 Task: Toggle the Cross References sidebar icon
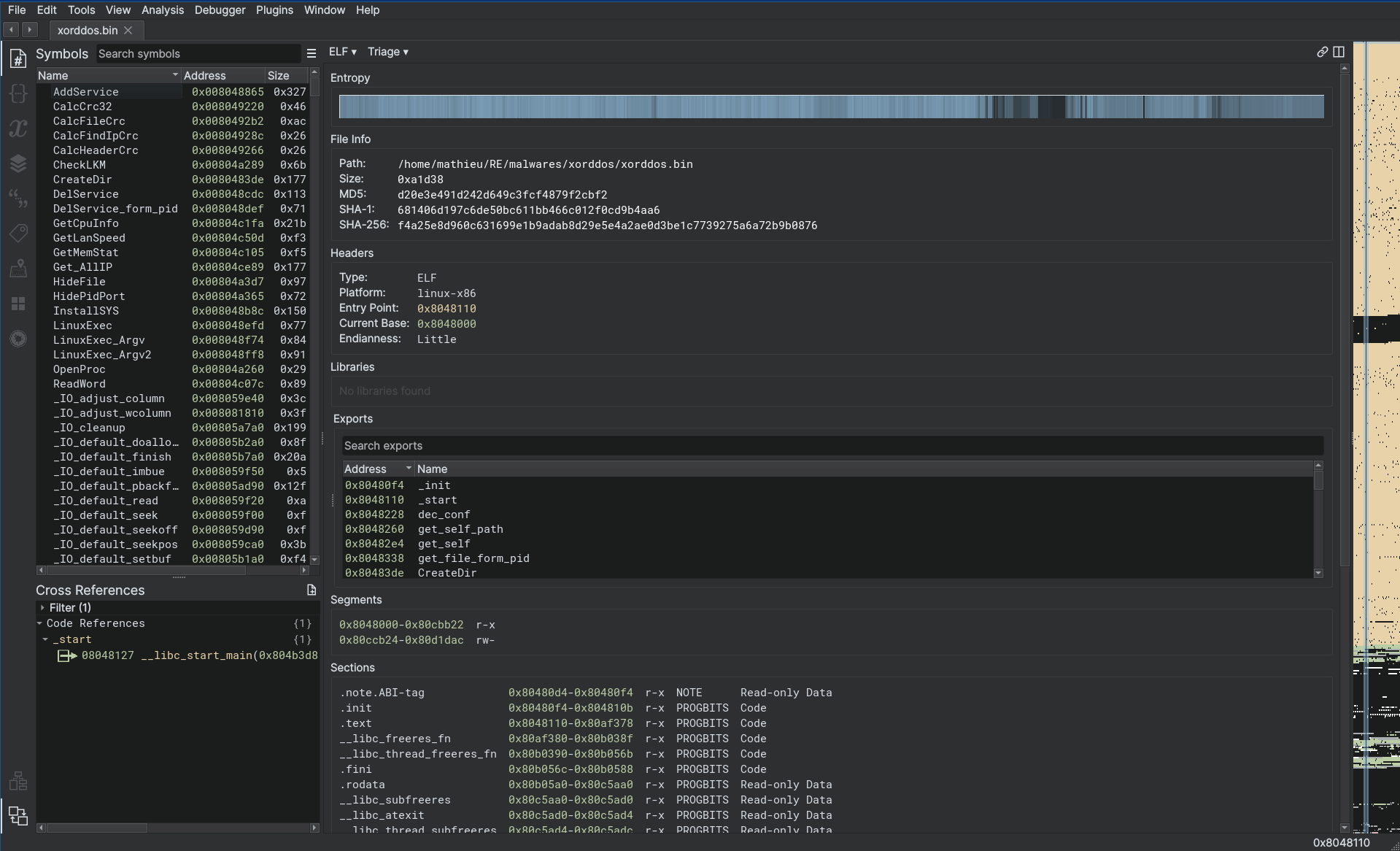point(18,815)
